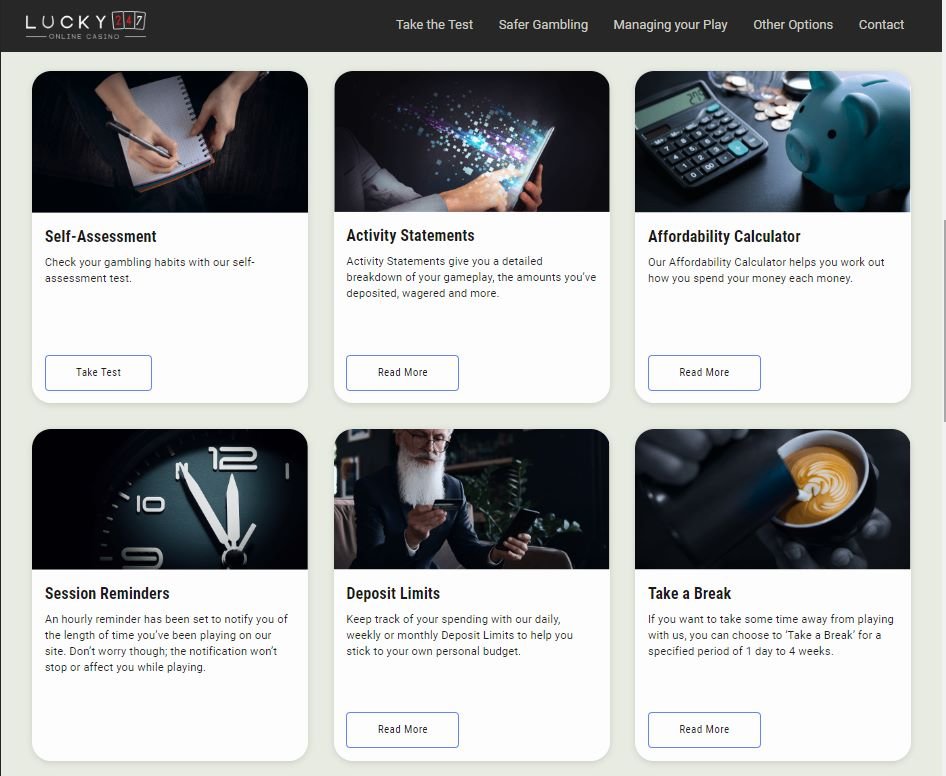This screenshot has width=946, height=776.
Task: Click the calculator and piggy bank image
Action: click(x=773, y=142)
